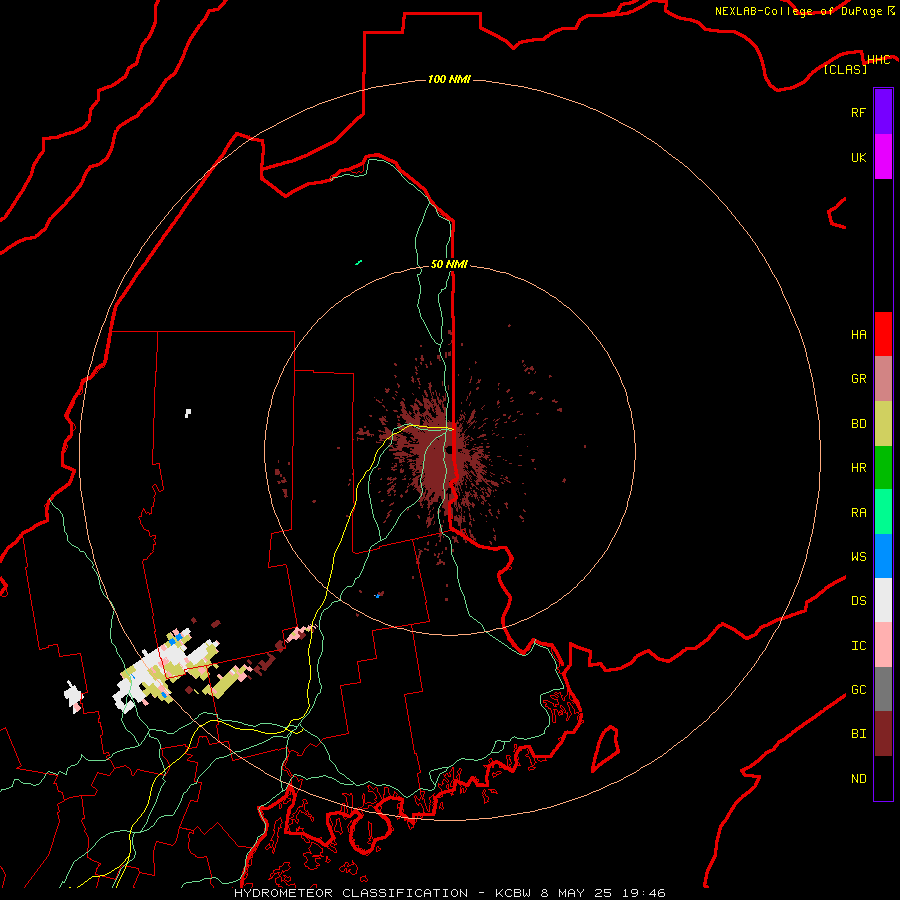Click the DS legend label
This screenshot has width=900, height=900.
858,600
